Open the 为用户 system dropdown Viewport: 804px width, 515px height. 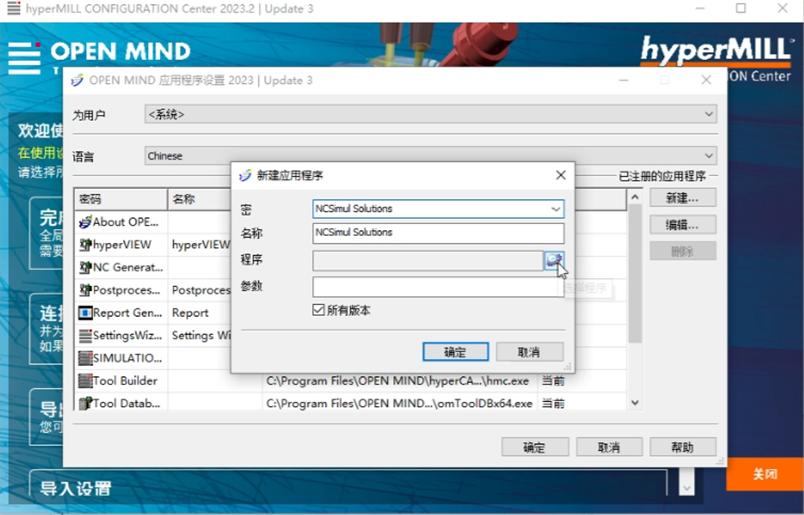pyautogui.click(x=430, y=114)
